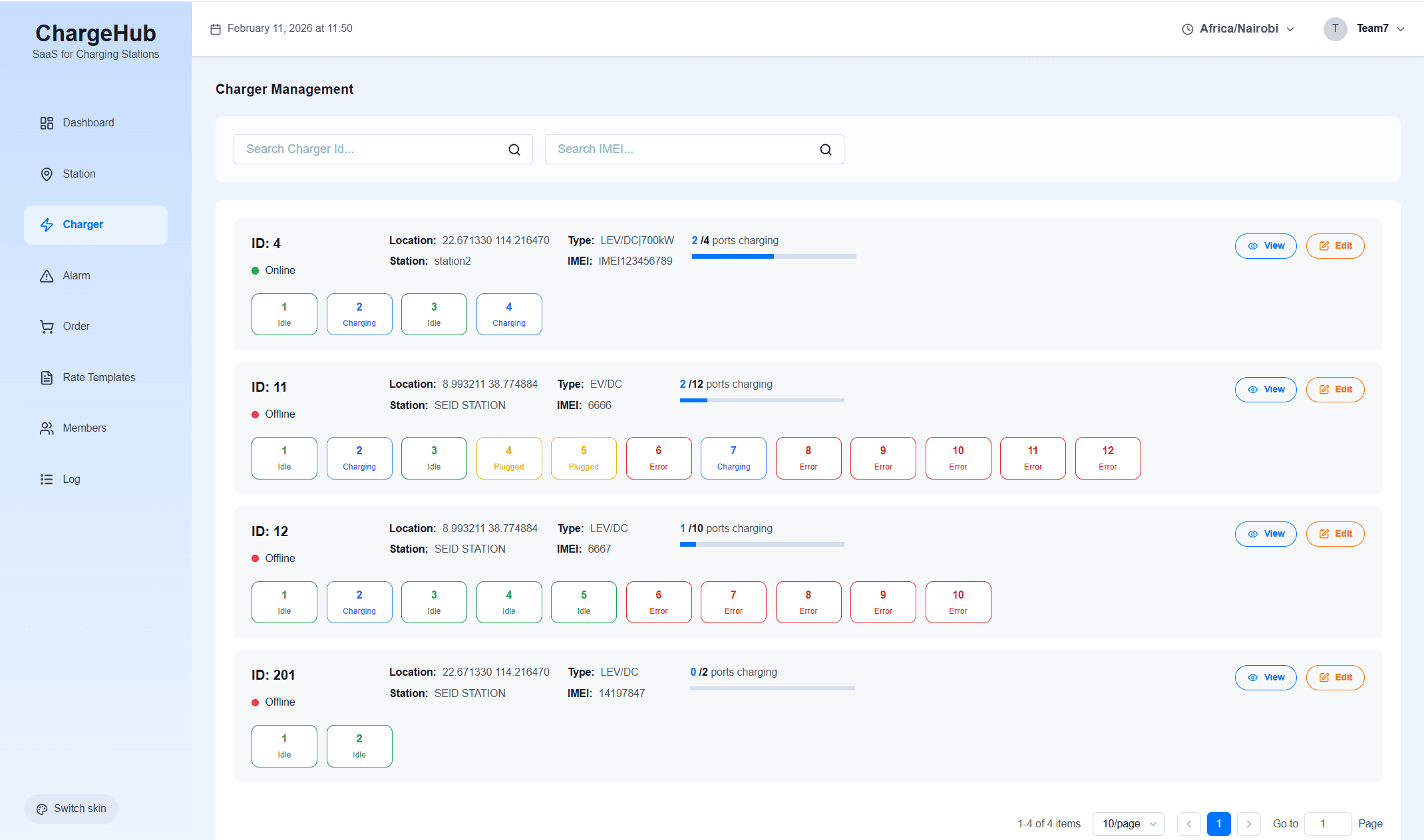Click the Alarm warning triangle icon
Screen dimensions: 1424x840
pyautogui.click(x=47, y=276)
